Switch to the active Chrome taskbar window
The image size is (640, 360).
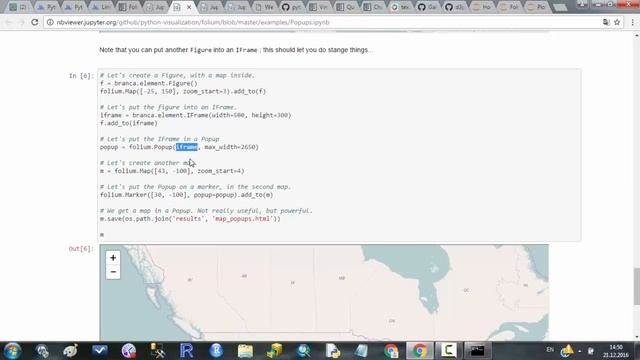tap(419, 351)
